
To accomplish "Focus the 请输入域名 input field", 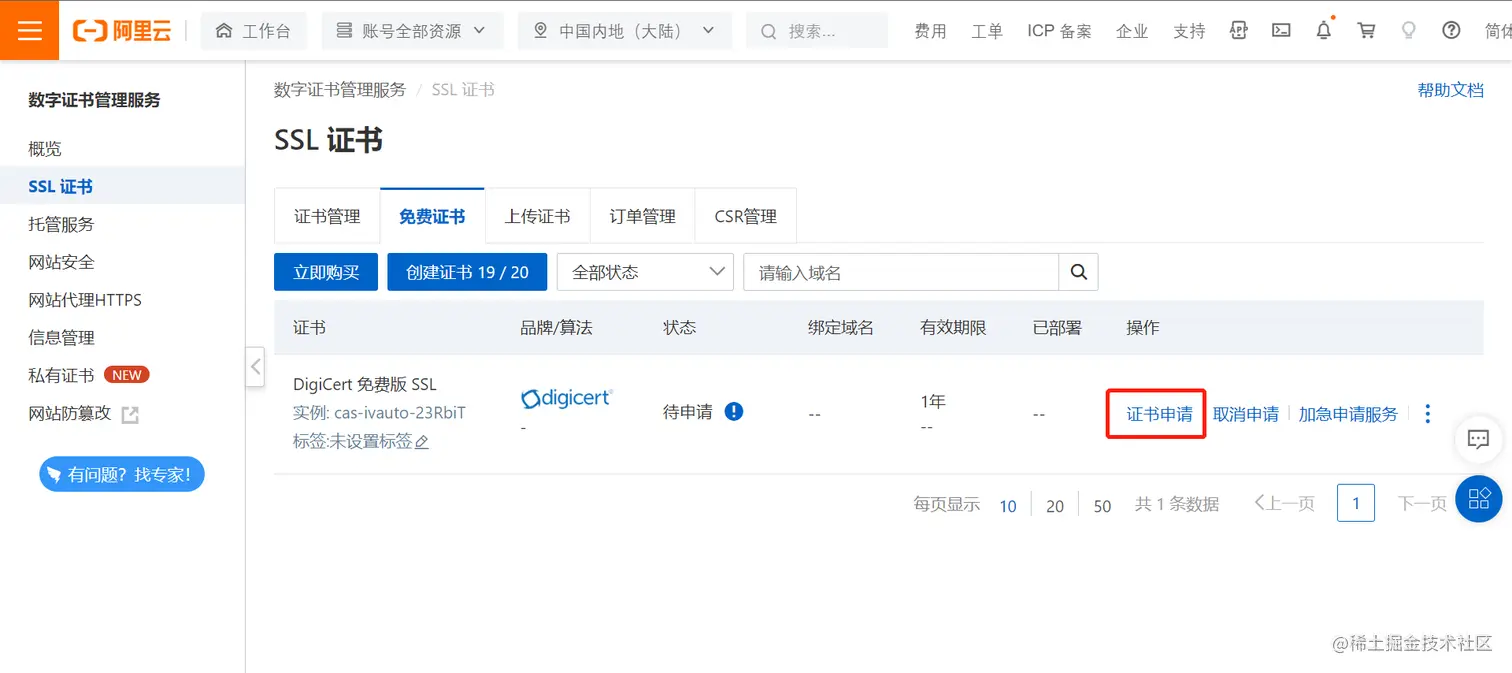I will tap(901, 272).
